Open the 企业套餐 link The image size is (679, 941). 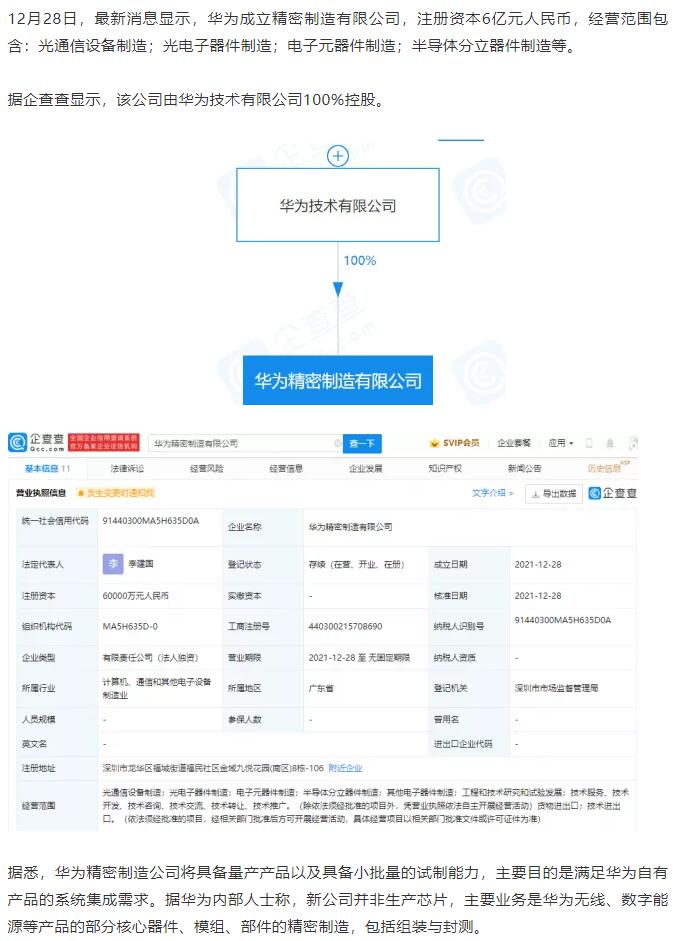[x=514, y=443]
